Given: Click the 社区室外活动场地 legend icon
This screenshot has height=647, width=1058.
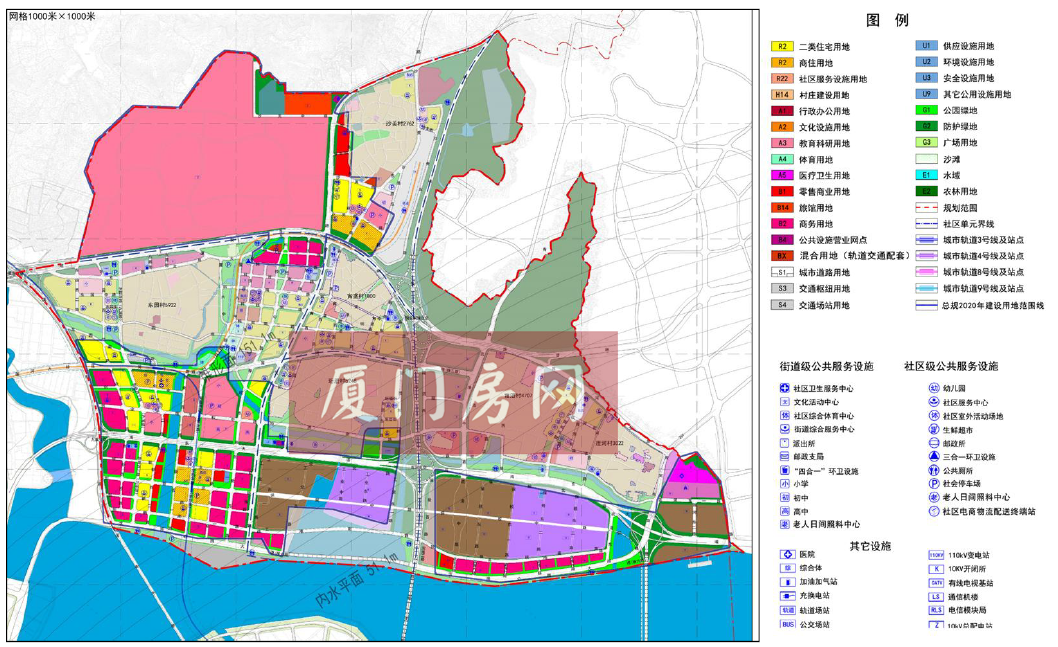Looking at the screenshot, I should pos(934,416).
